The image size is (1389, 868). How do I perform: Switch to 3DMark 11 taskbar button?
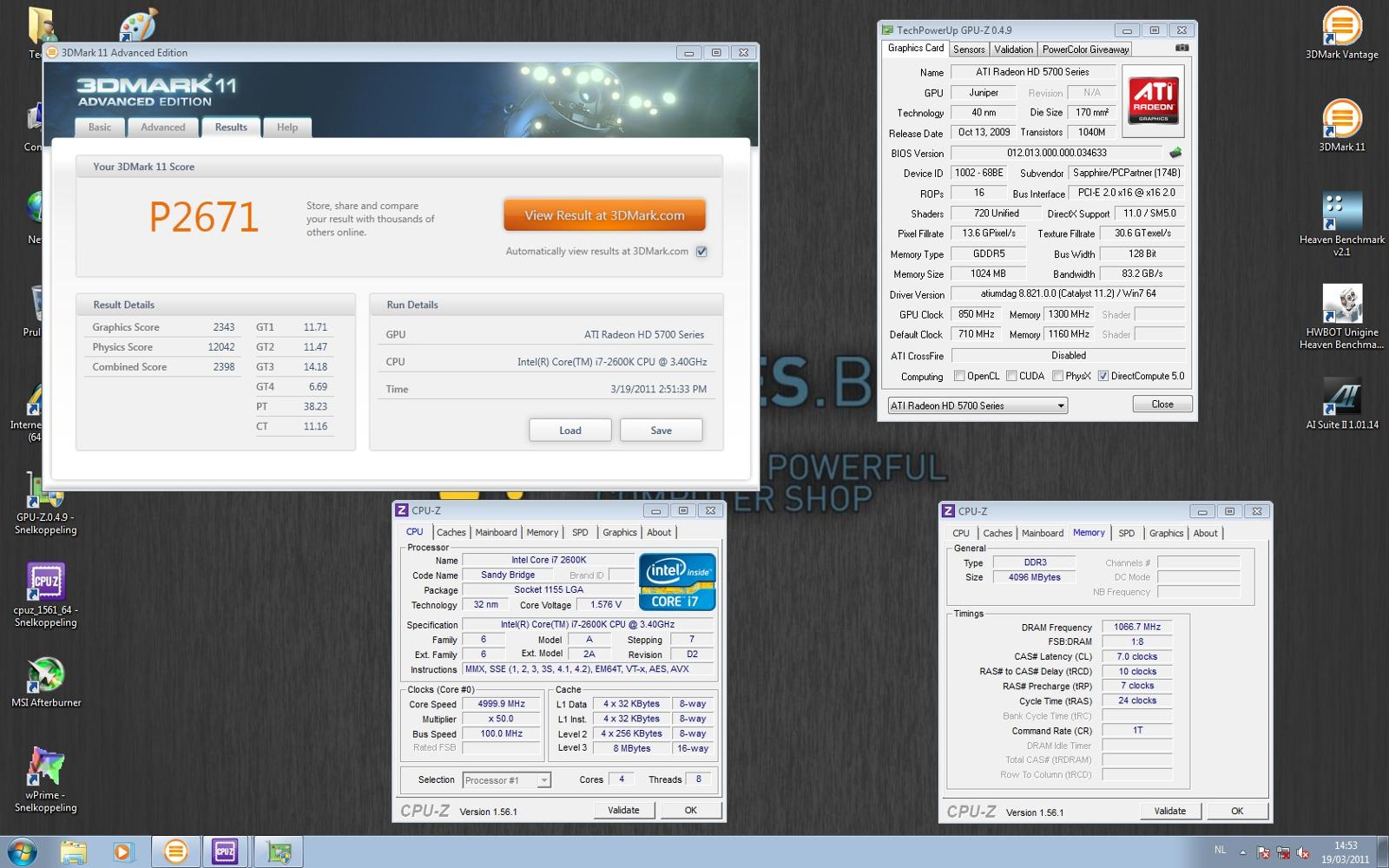click(176, 852)
